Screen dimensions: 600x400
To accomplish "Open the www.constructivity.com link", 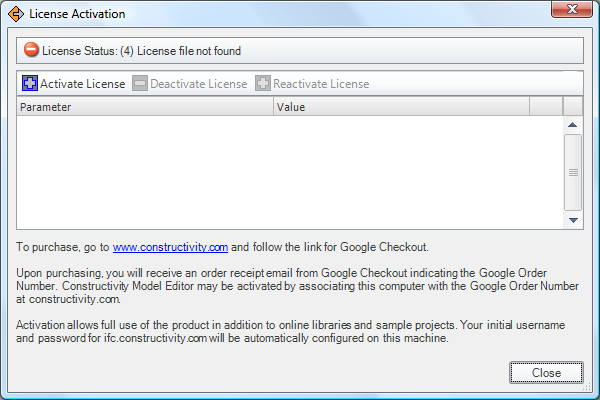I will [170, 247].
